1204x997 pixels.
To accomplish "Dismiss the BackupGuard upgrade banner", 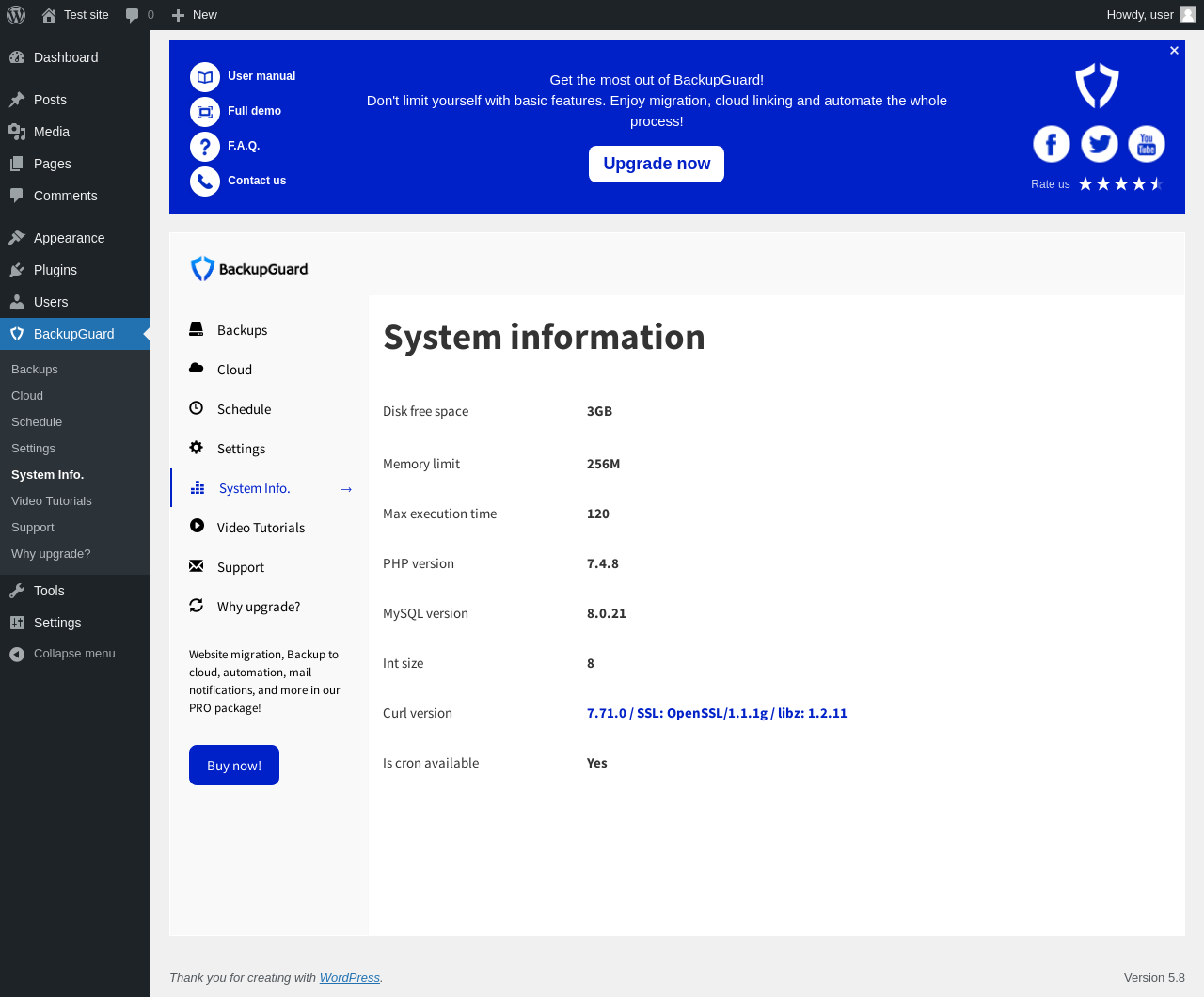I will (1174, 51).
